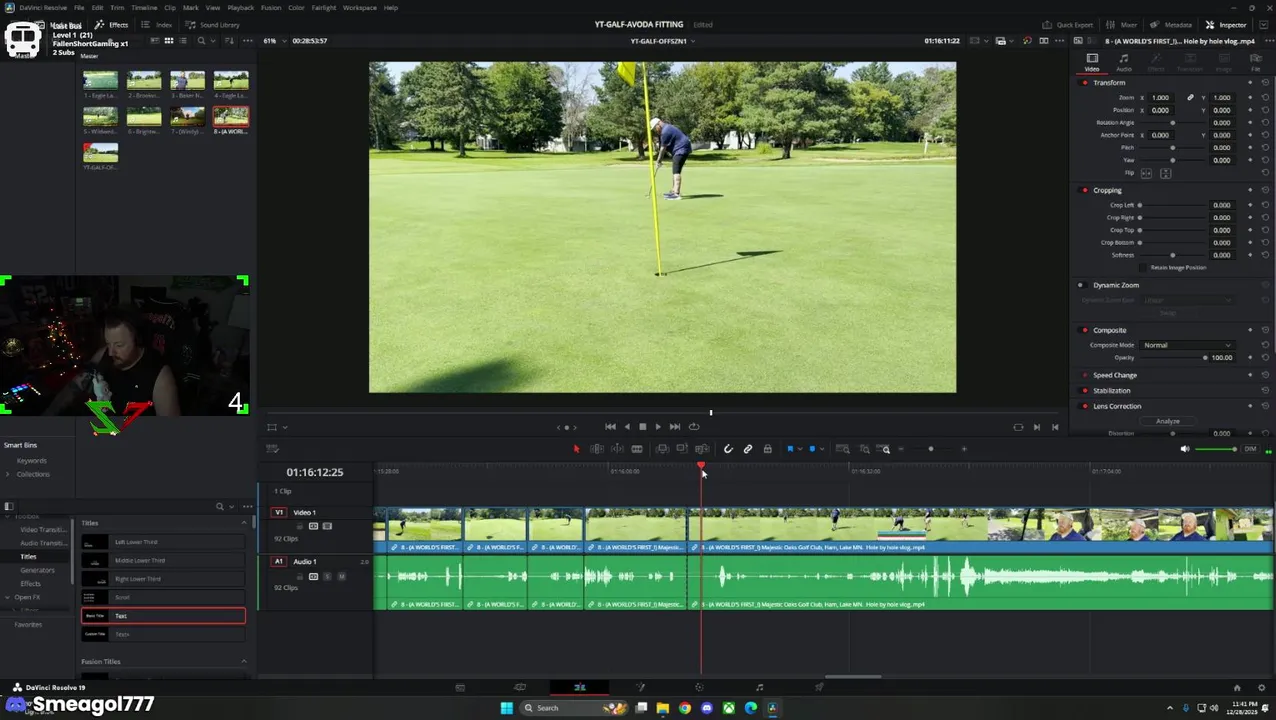Open the Inspector panel
This screenshot has height=720, width=1276.
pyautogui.click(x=1226, y=25)
